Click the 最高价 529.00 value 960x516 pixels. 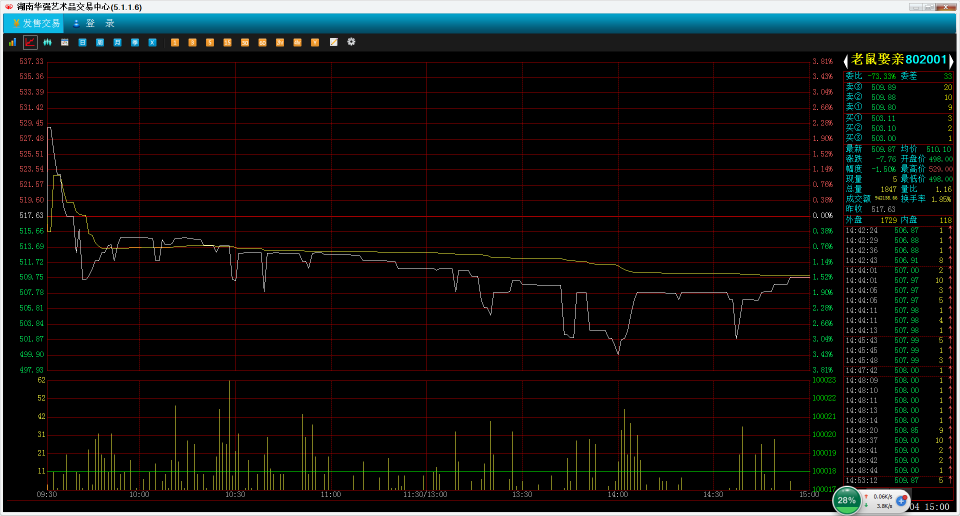click(x=941, y=169)
